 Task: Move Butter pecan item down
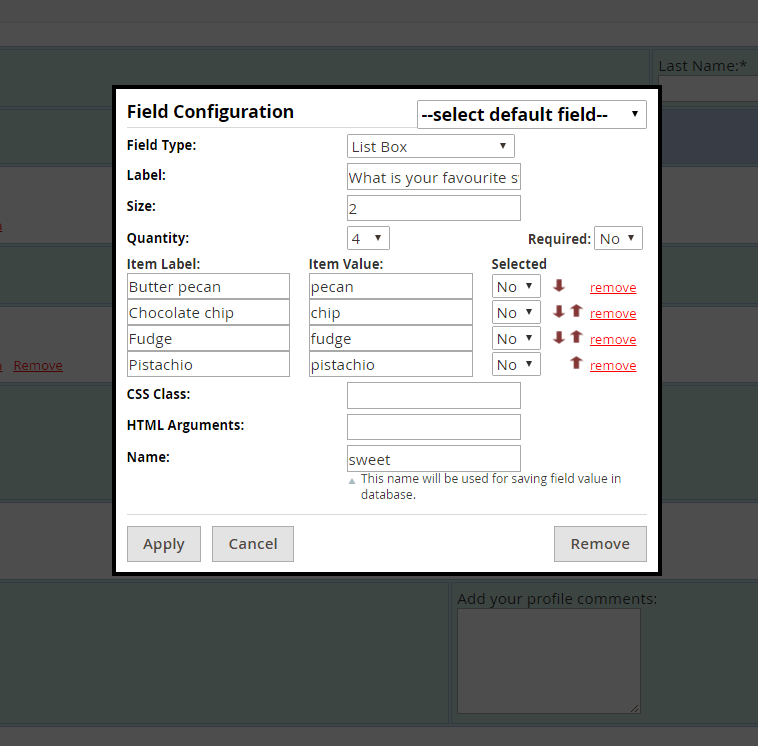tap(559, 286)
